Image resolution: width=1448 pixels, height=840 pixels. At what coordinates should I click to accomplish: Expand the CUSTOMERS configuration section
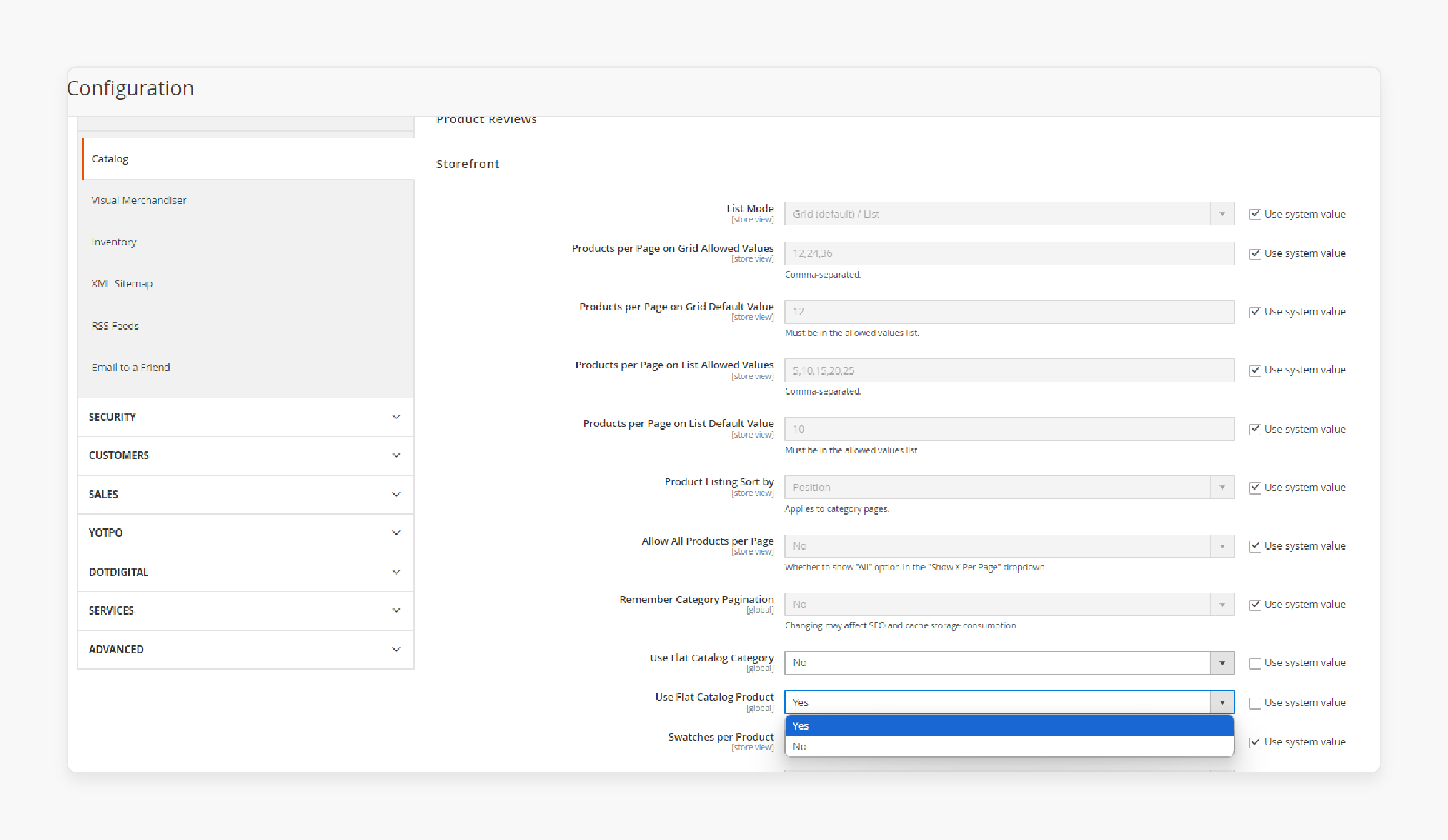[x=243, y=456]
